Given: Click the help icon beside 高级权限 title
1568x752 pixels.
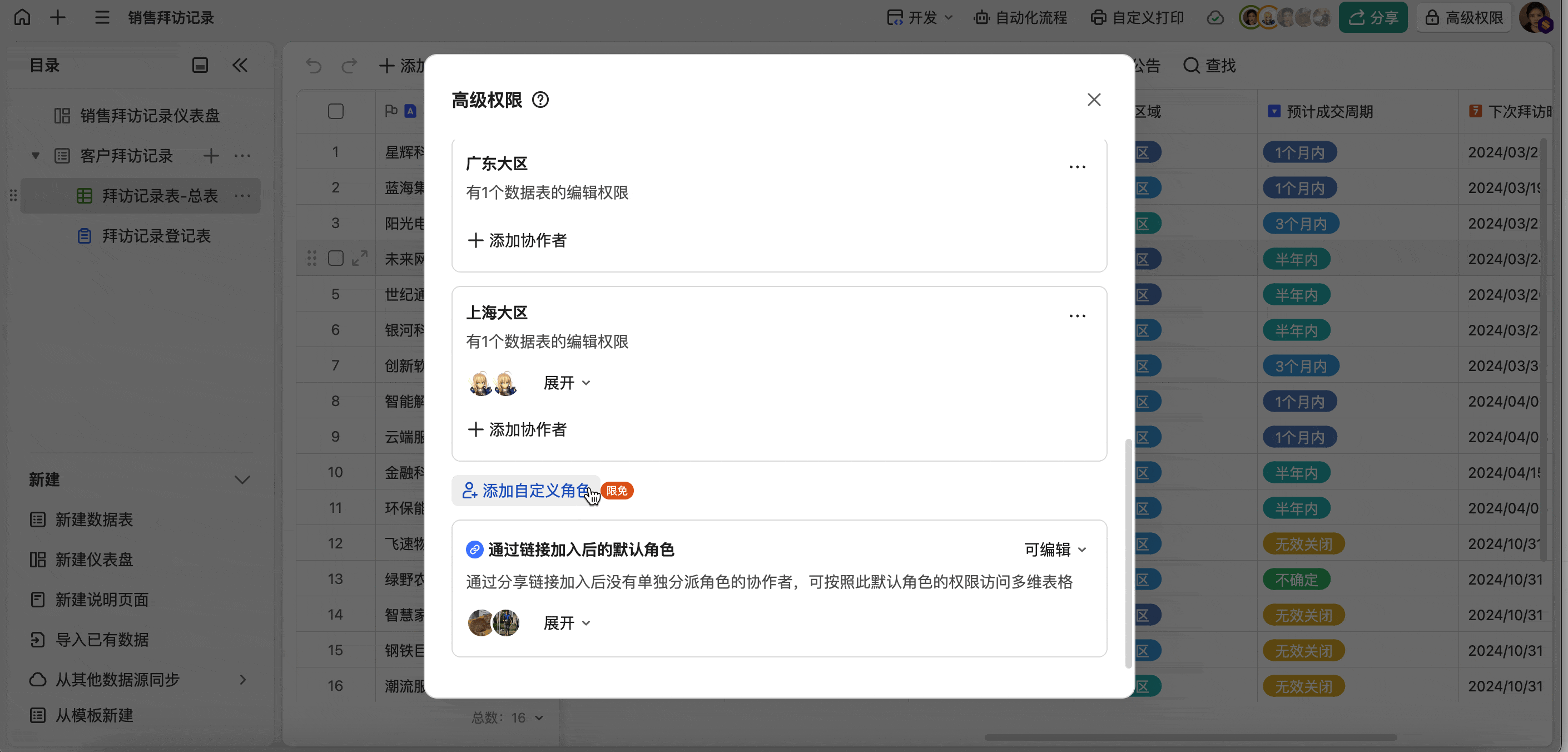Looking at the screenshot, I should coord(540,100).
